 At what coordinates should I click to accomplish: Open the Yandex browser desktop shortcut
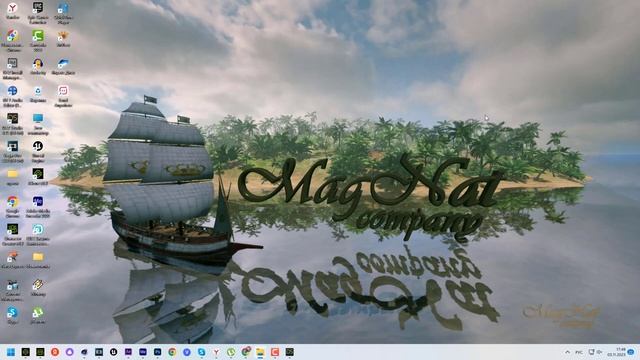(x=13, y=11)
